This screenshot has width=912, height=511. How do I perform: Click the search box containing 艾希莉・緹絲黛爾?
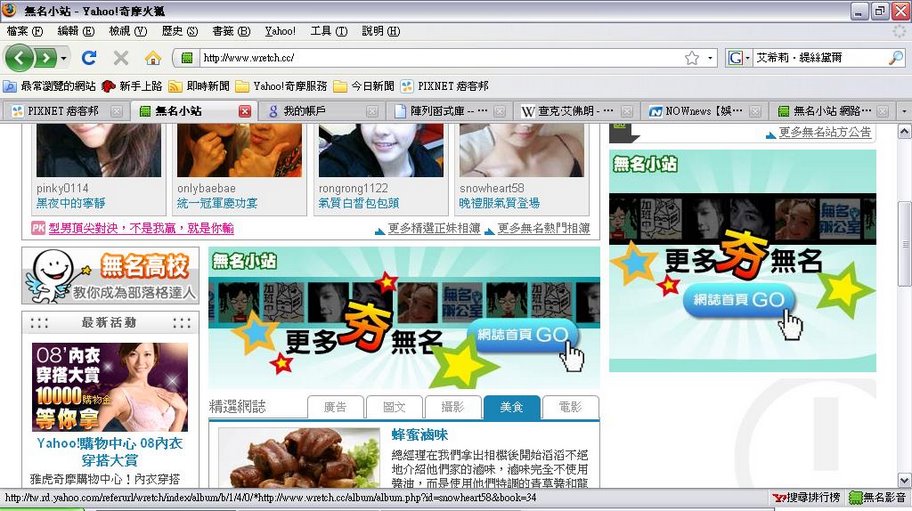[x=820, y=58]
